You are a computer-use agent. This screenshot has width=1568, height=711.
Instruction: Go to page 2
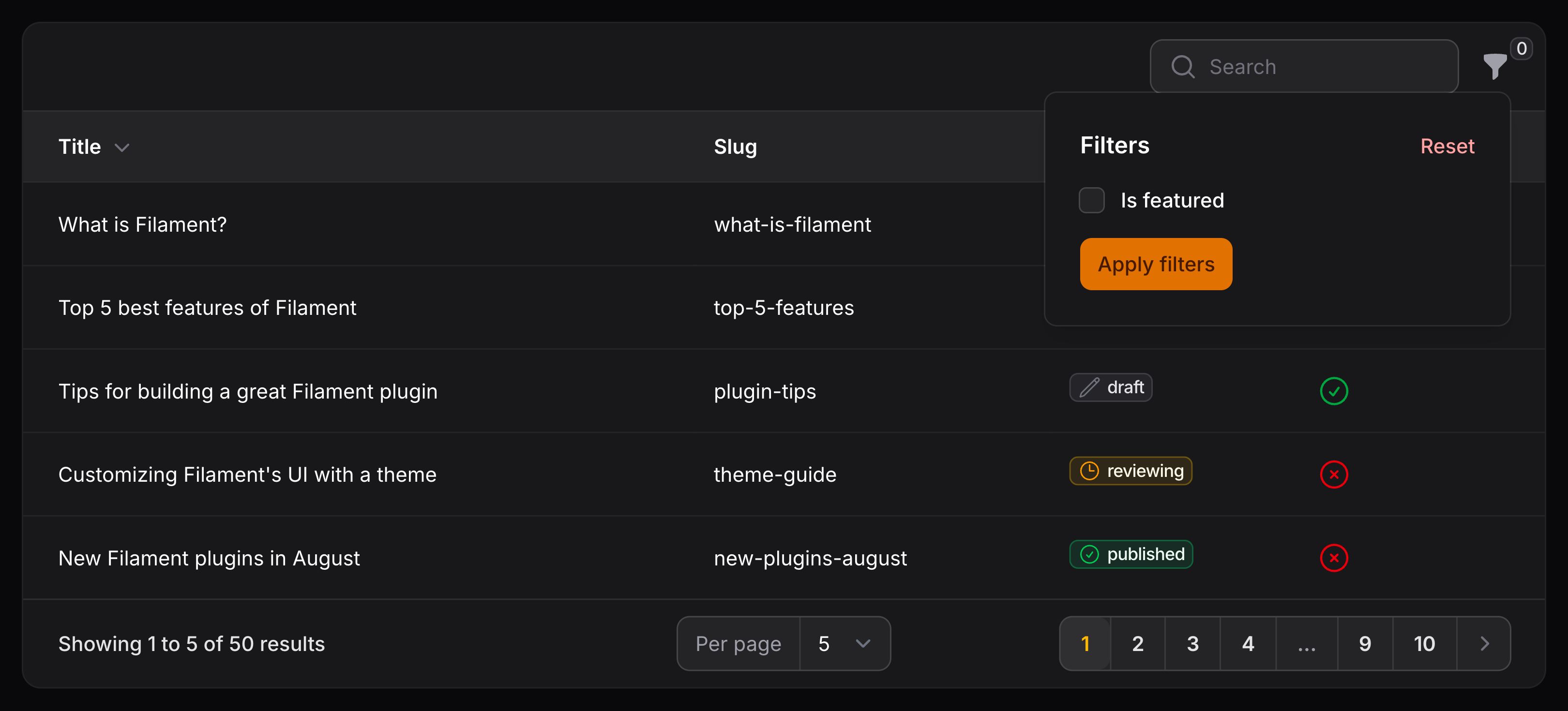(x=1138, y=643)
